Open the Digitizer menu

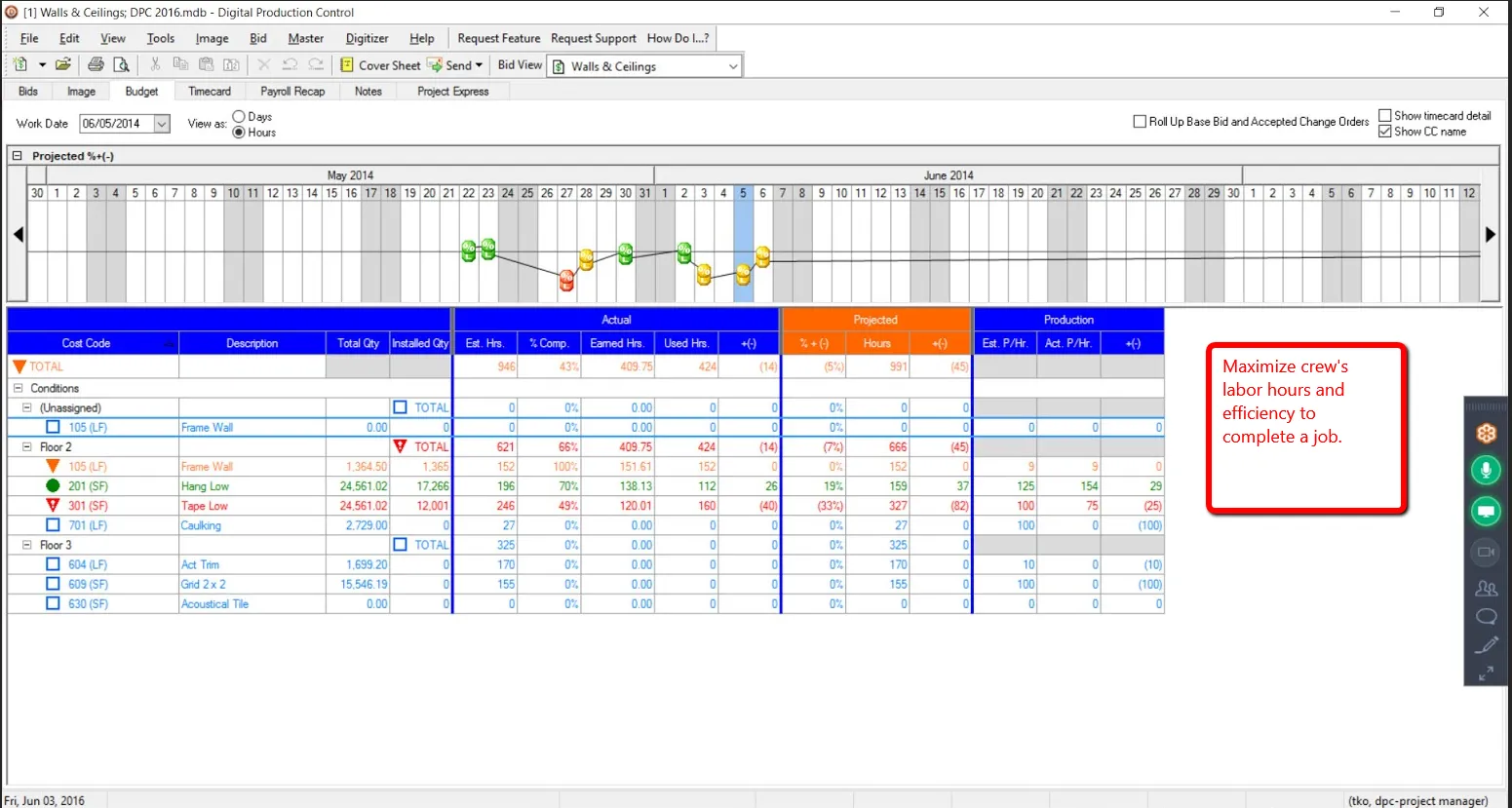pyautogui.click(x=367, y=38)
